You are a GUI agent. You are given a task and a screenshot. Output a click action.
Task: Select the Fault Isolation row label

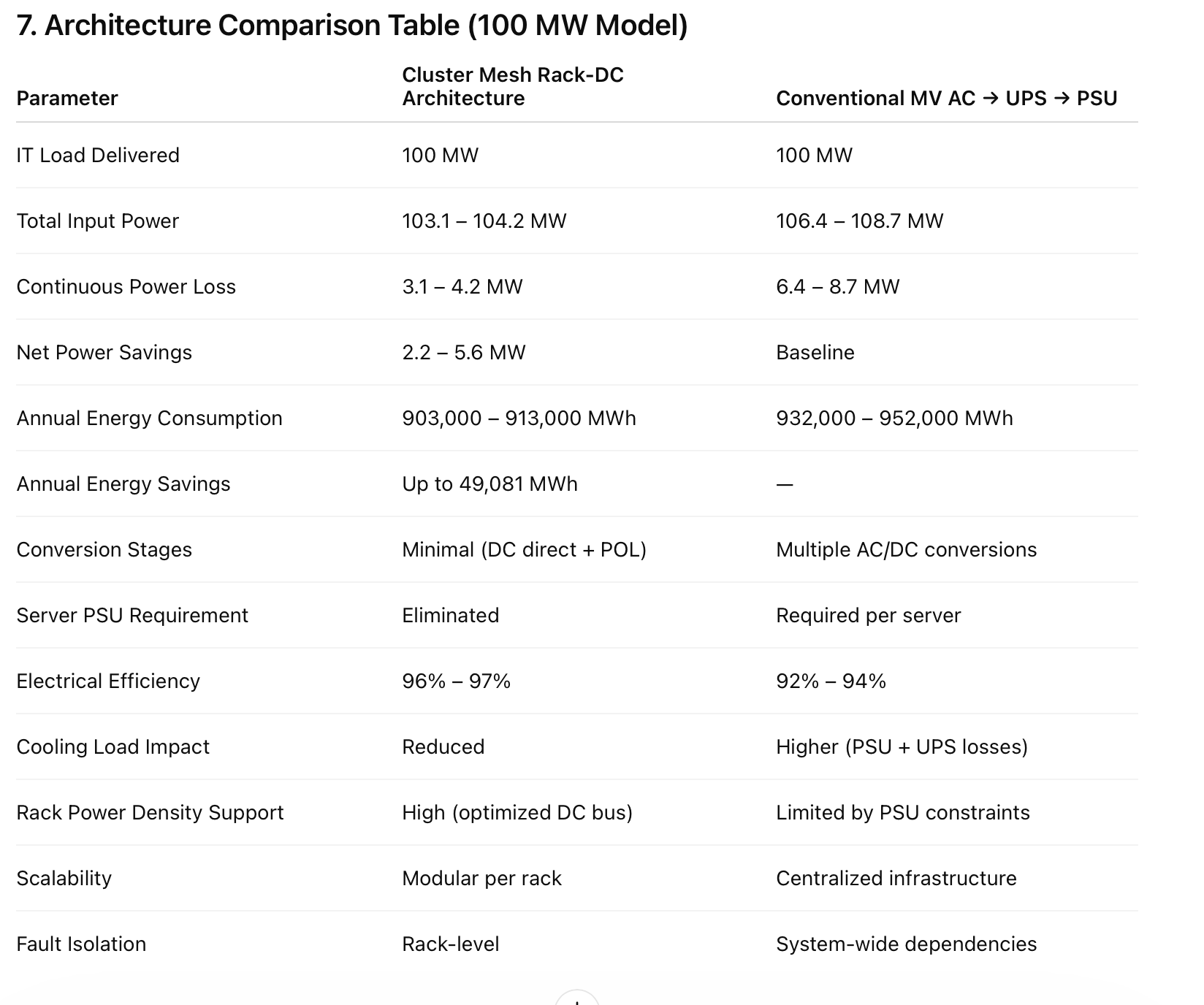pos(81,944)
